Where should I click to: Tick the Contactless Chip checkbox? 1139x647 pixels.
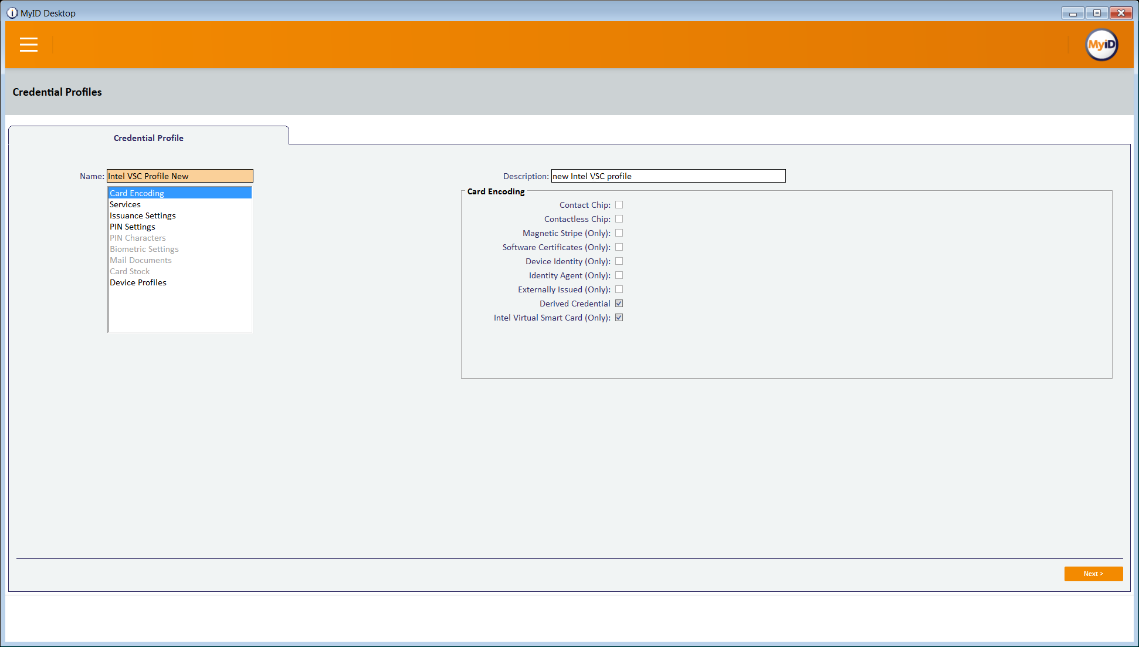pos(619,219)
